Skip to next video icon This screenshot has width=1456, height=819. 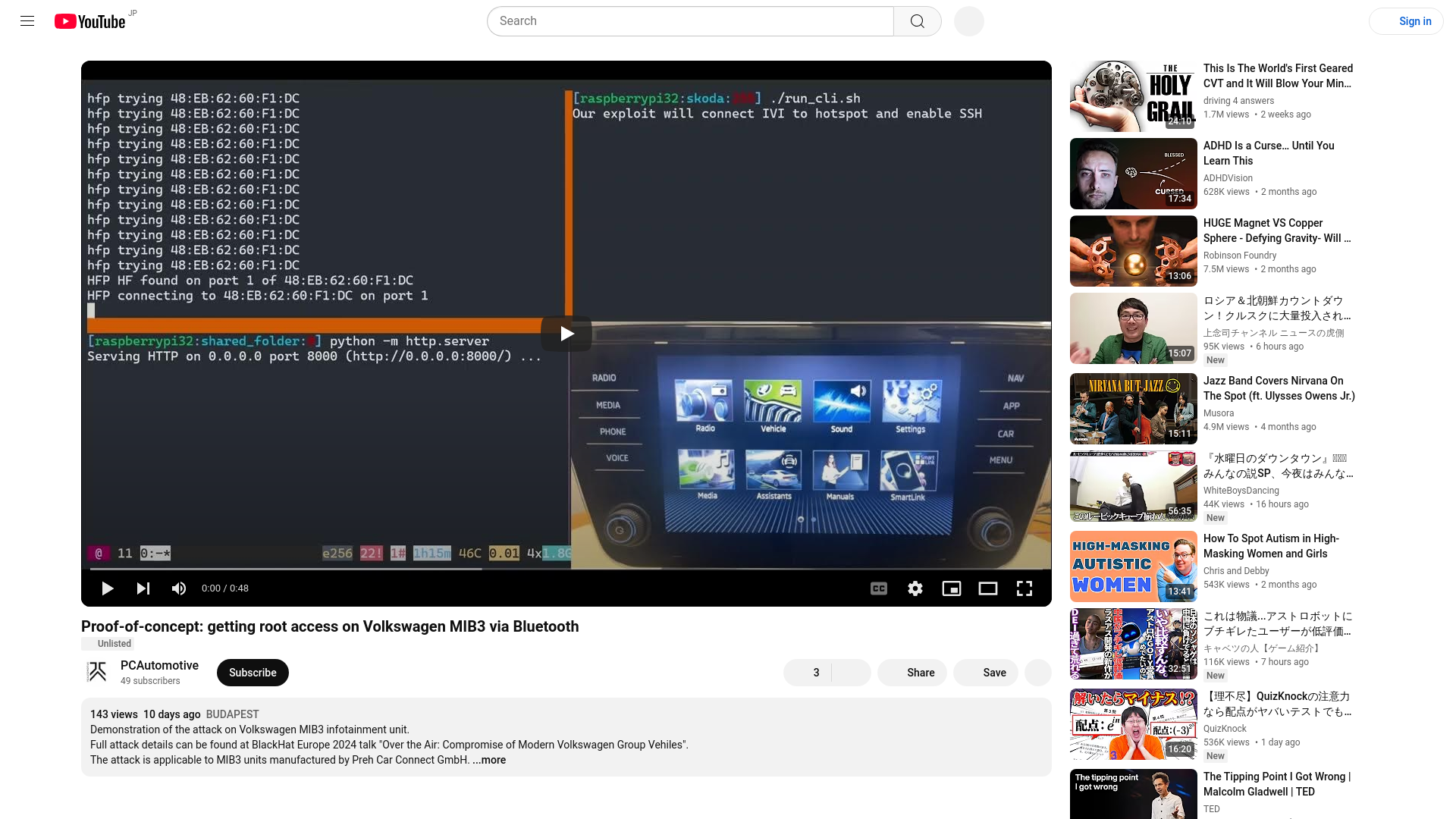pyautogui.click(x=143, y=588)
